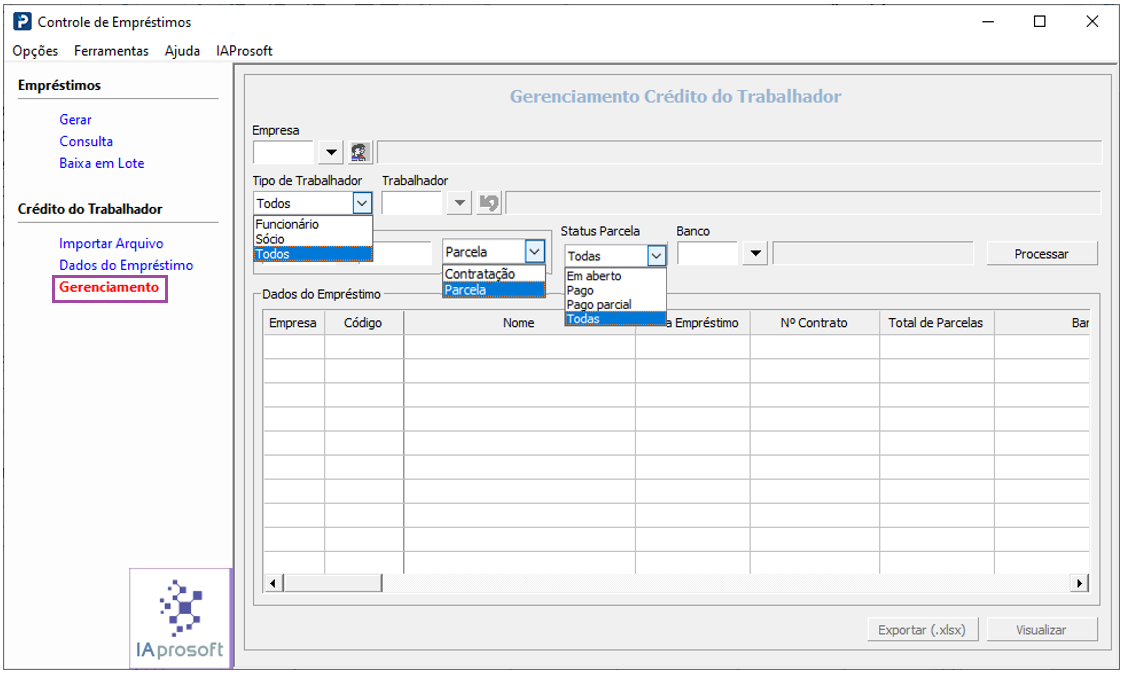
Task: Expand the Tipo de Trabalhador combo box
Action: pyautogui.click(x=362, y=203)
